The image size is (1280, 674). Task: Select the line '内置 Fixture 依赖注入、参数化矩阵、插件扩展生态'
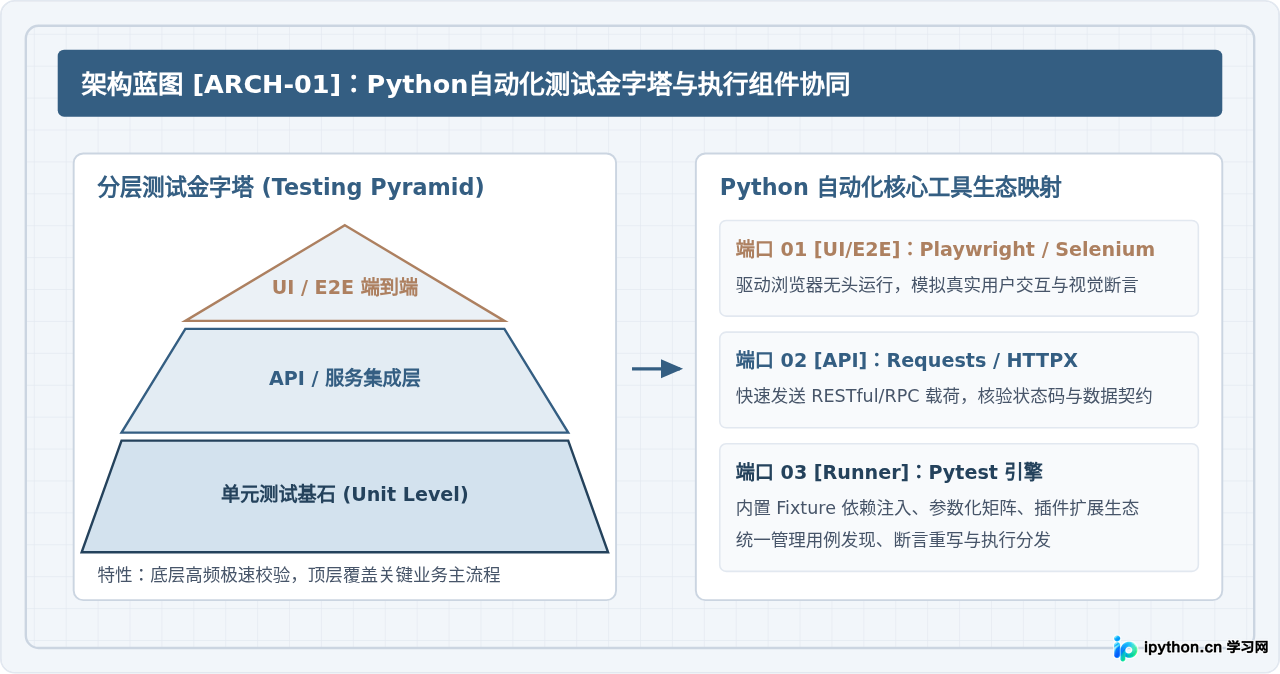937,508
